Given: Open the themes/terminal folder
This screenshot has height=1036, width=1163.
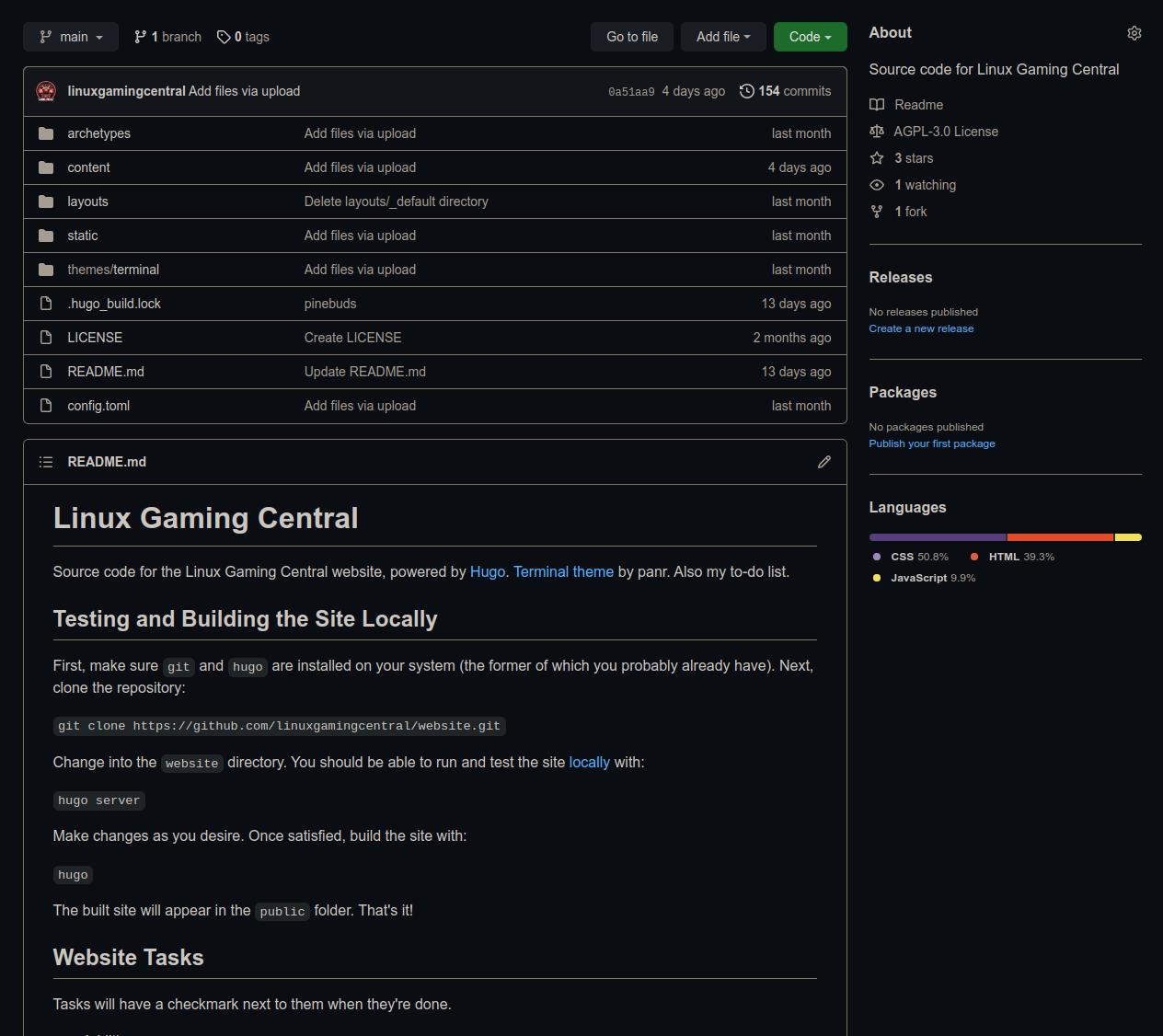Looking at the screenshot, I should click(113, 270).
